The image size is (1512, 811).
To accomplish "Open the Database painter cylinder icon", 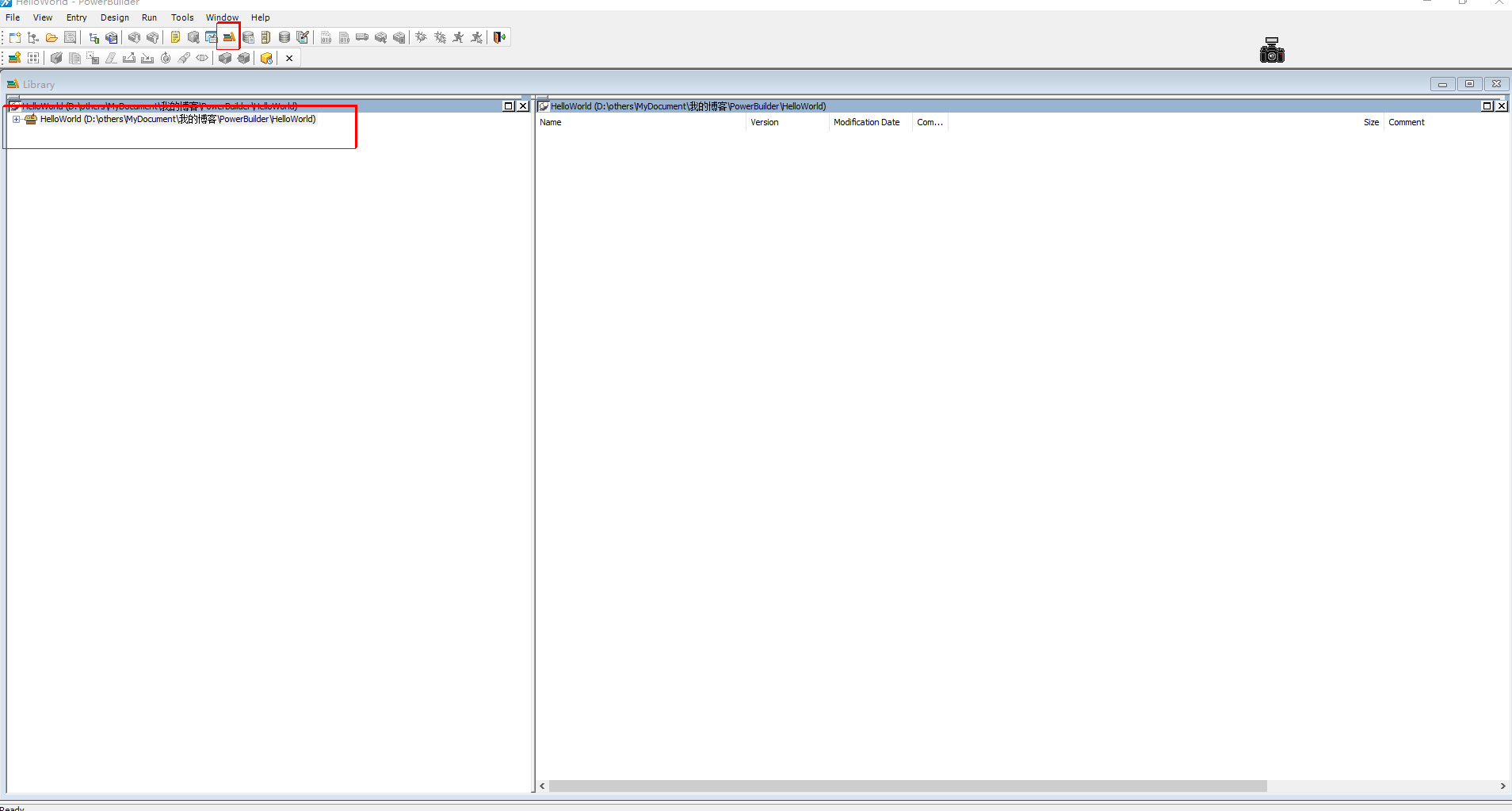I will 284,37.
